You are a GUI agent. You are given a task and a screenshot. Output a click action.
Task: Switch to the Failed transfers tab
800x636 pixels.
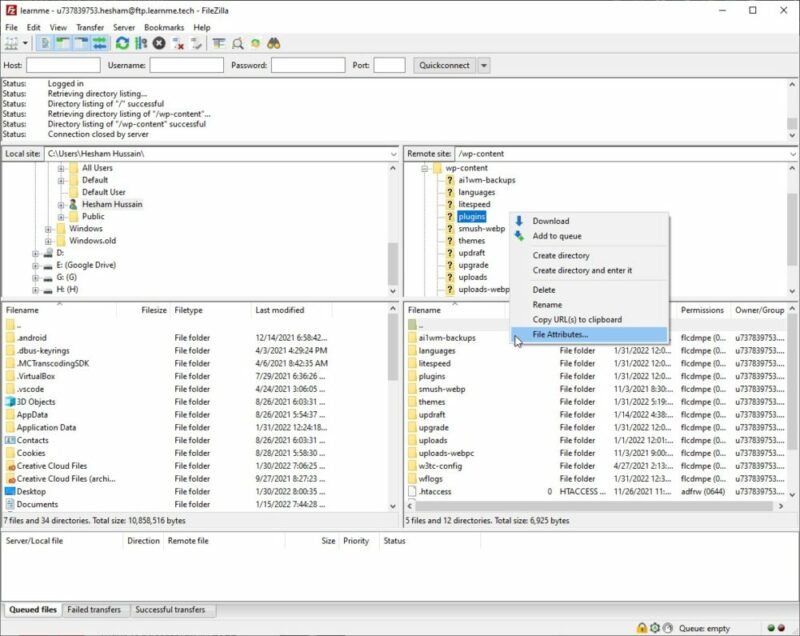click(94, 609)
